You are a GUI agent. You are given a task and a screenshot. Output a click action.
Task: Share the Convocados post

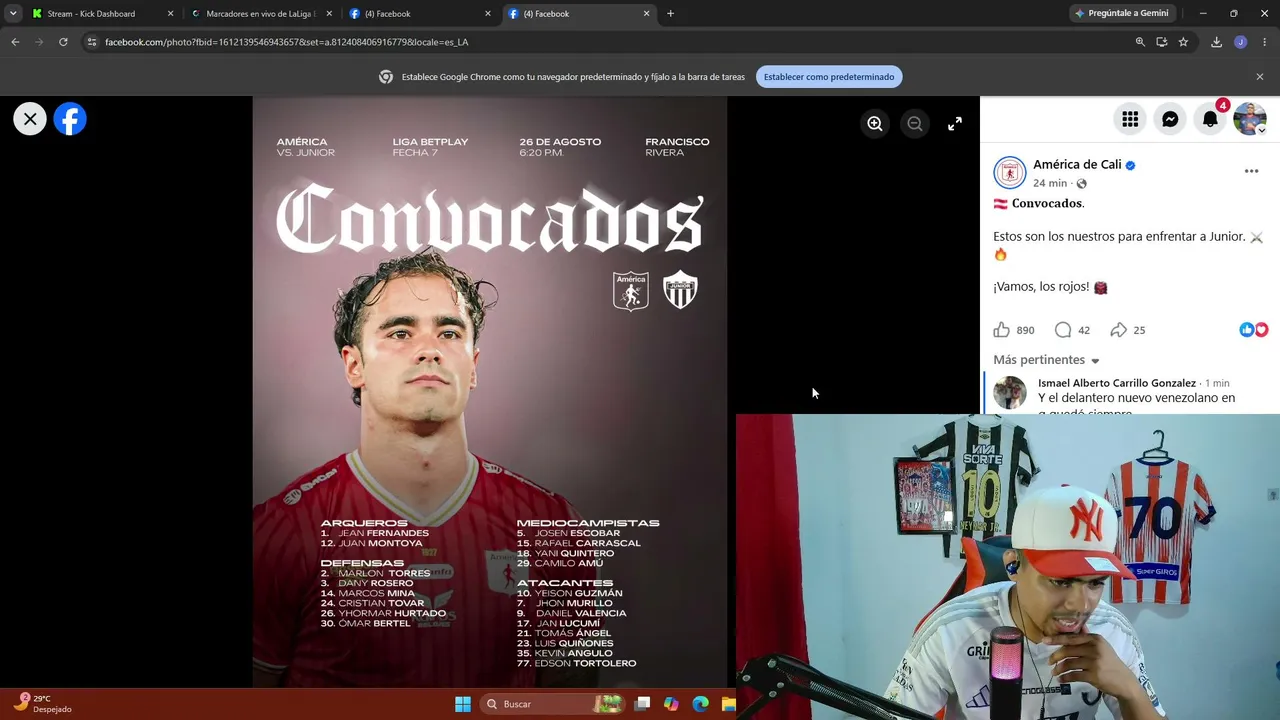(1119, 330)
